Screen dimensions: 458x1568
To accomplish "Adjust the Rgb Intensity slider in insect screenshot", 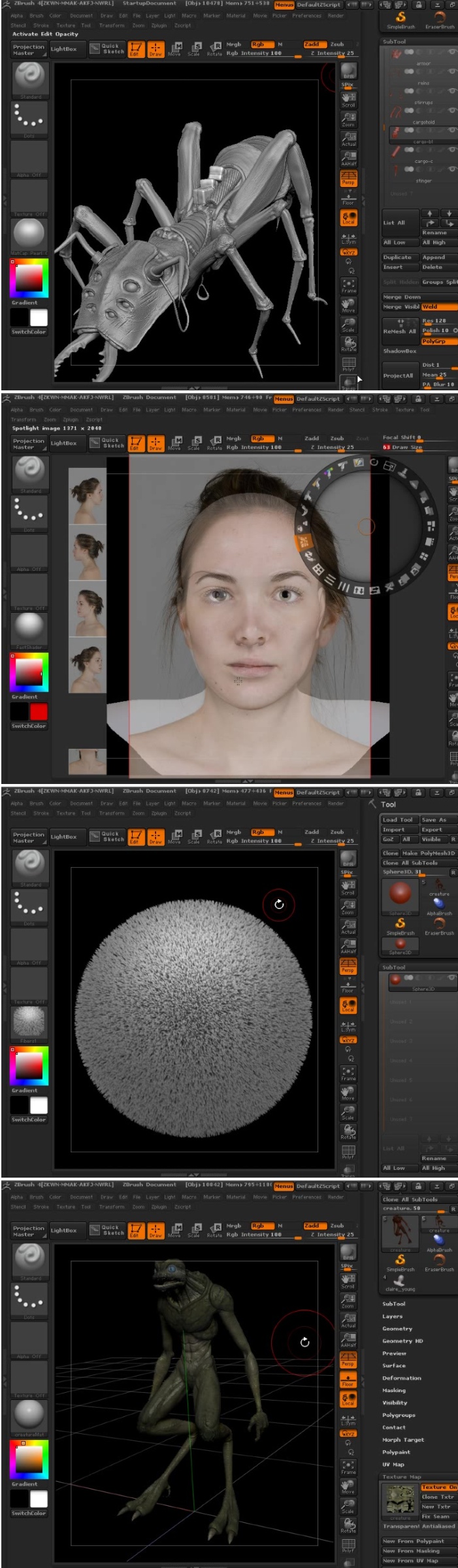I will point(263,54).
